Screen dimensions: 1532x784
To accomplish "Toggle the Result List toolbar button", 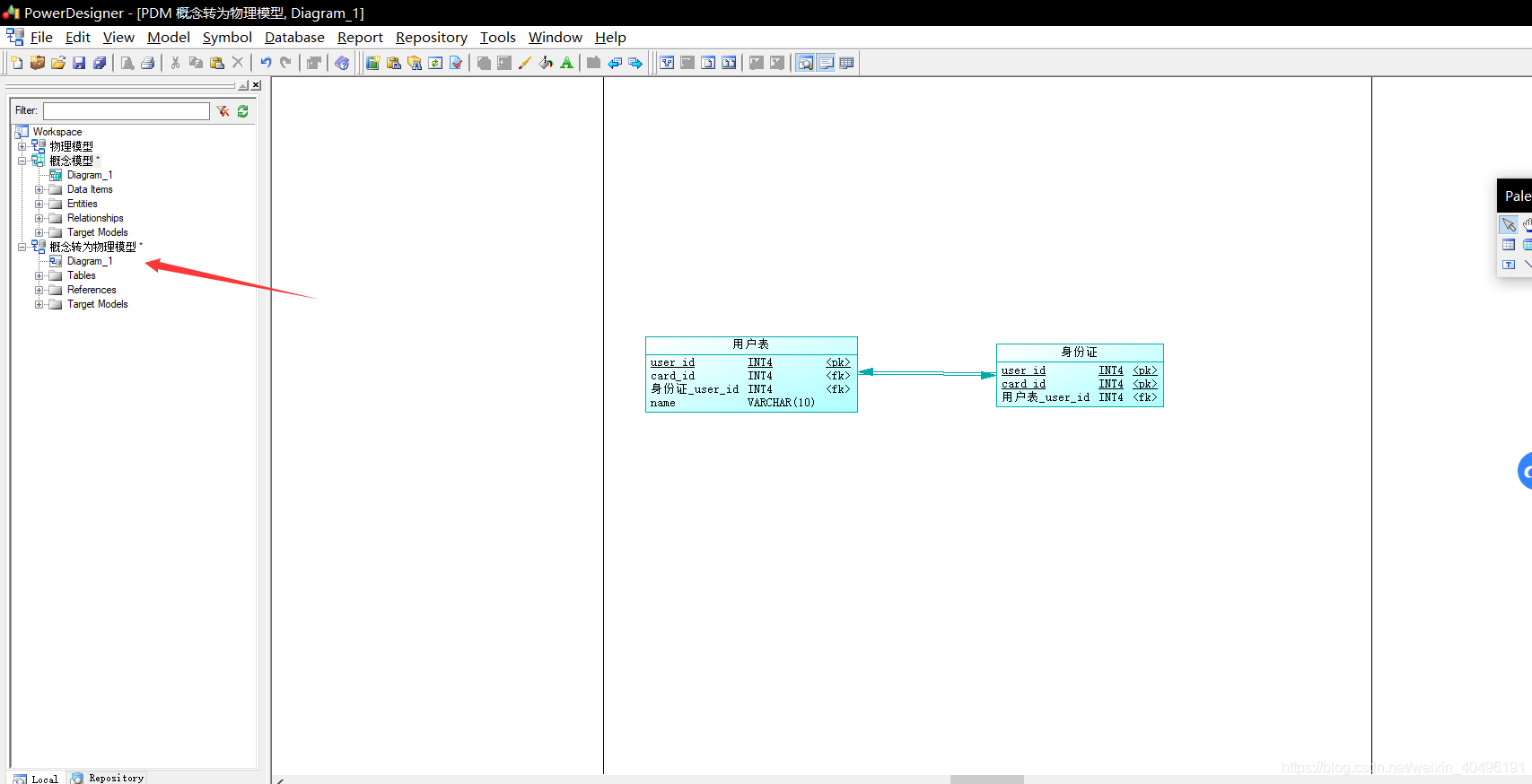I will pyautogui.click(x=846, y=63).
